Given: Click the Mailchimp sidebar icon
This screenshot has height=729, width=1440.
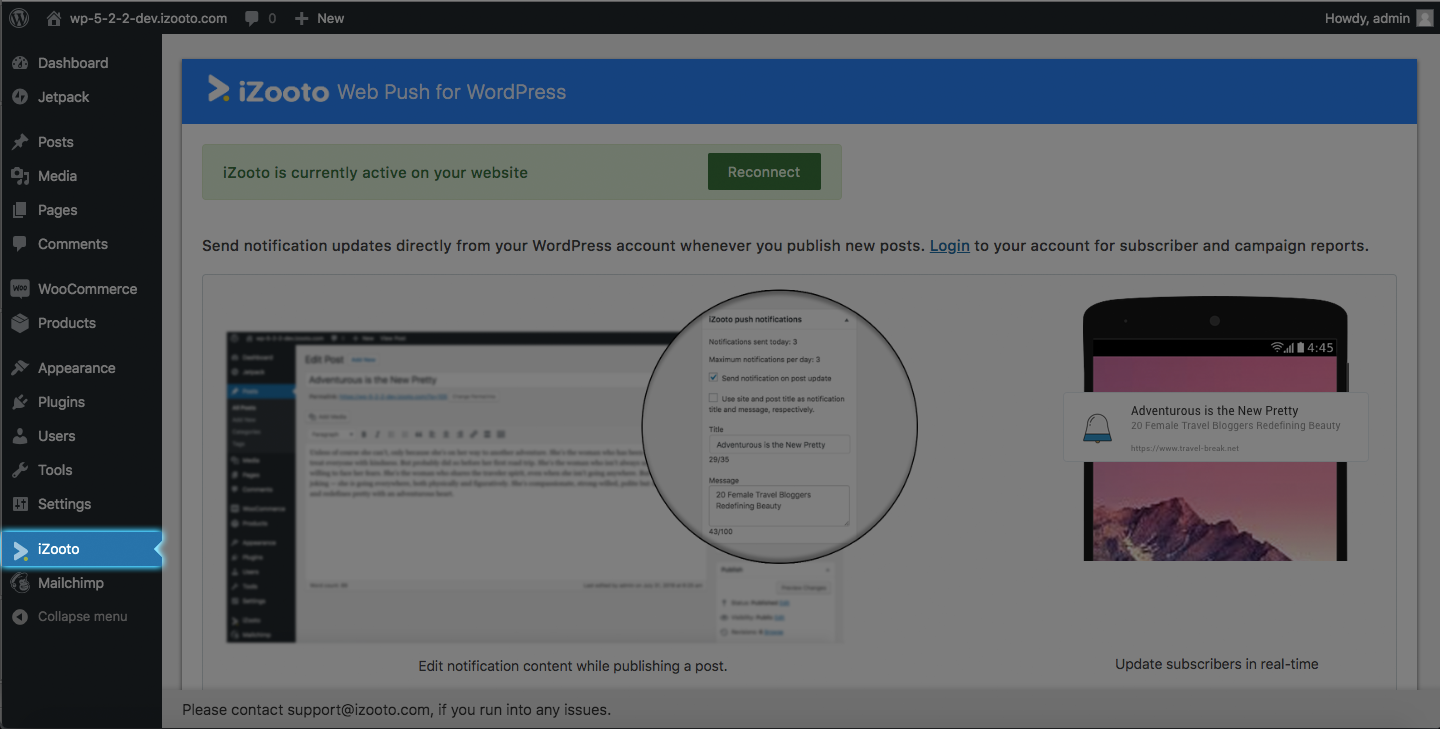Looking at the screenshot, I should [20, 583].
